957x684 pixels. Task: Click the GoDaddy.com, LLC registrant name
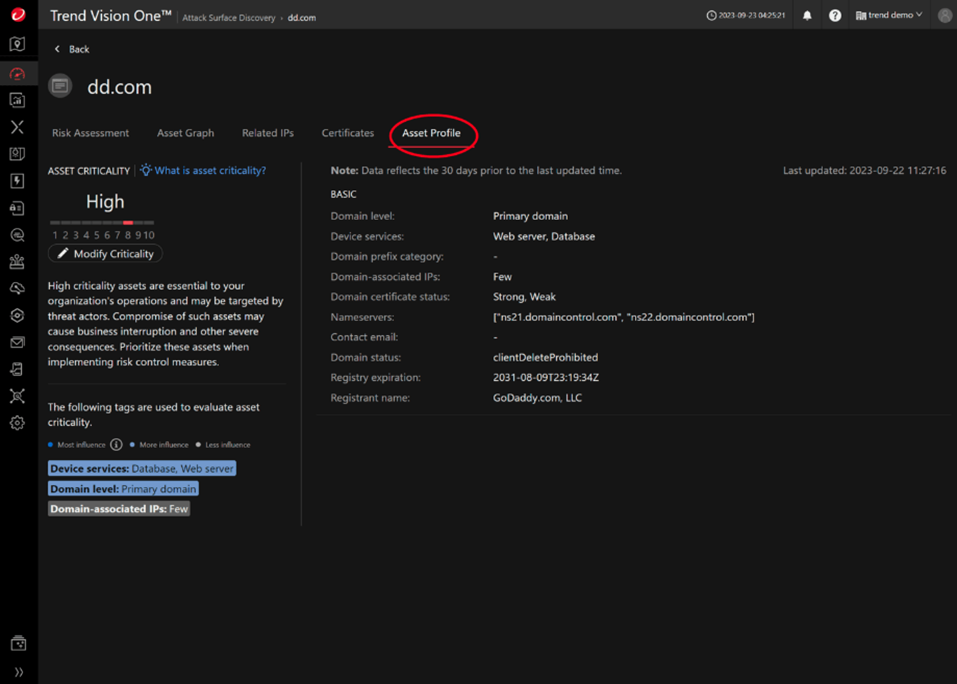[538, 398]
